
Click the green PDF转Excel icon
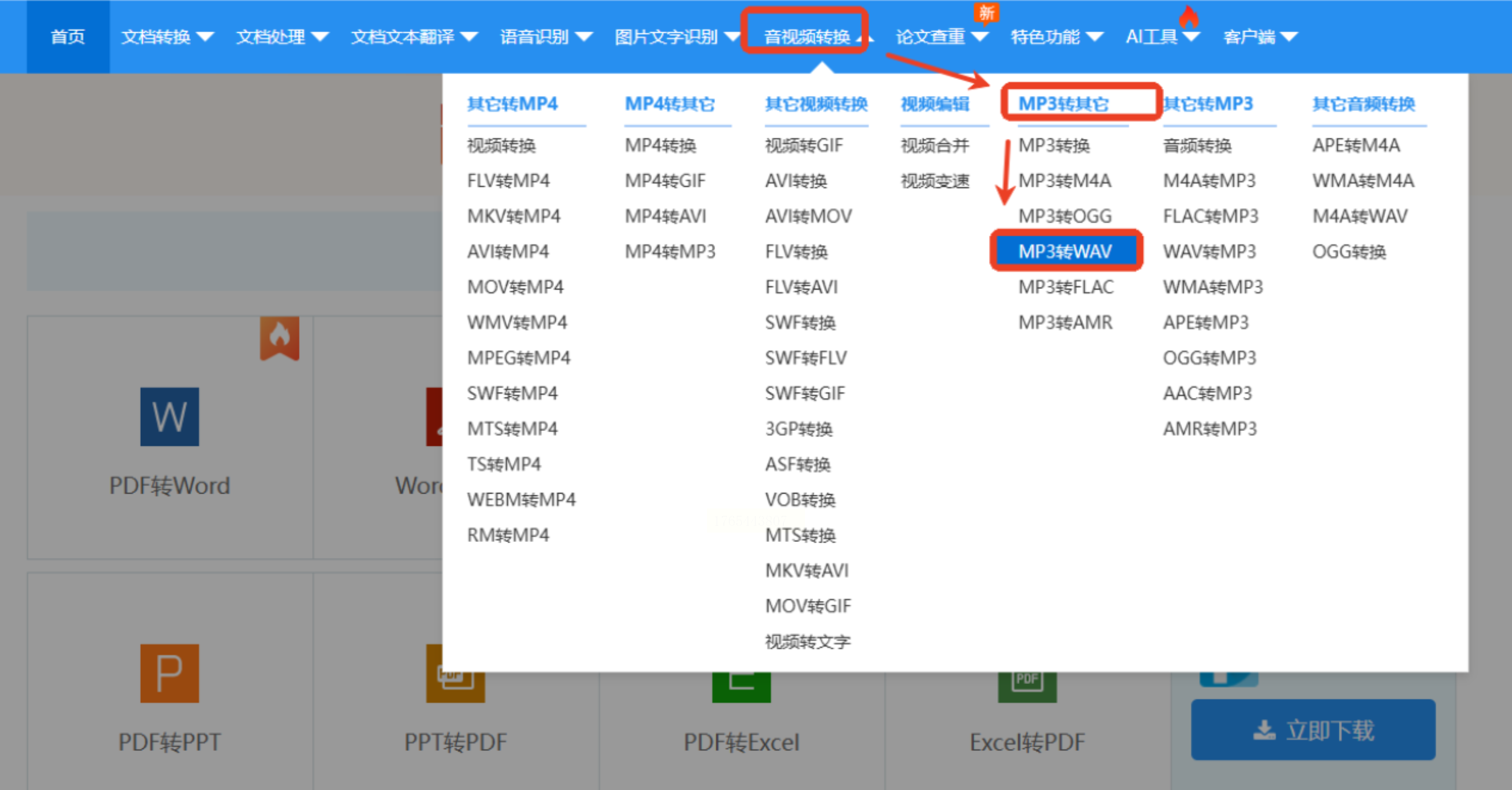[x=741, y=687]
